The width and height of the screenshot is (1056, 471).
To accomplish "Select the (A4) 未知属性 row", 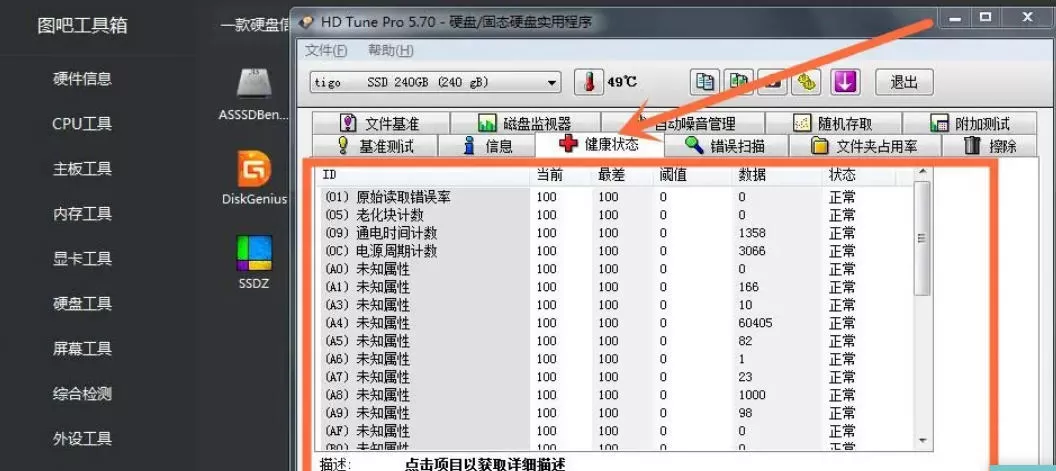I will coord(616,323).
